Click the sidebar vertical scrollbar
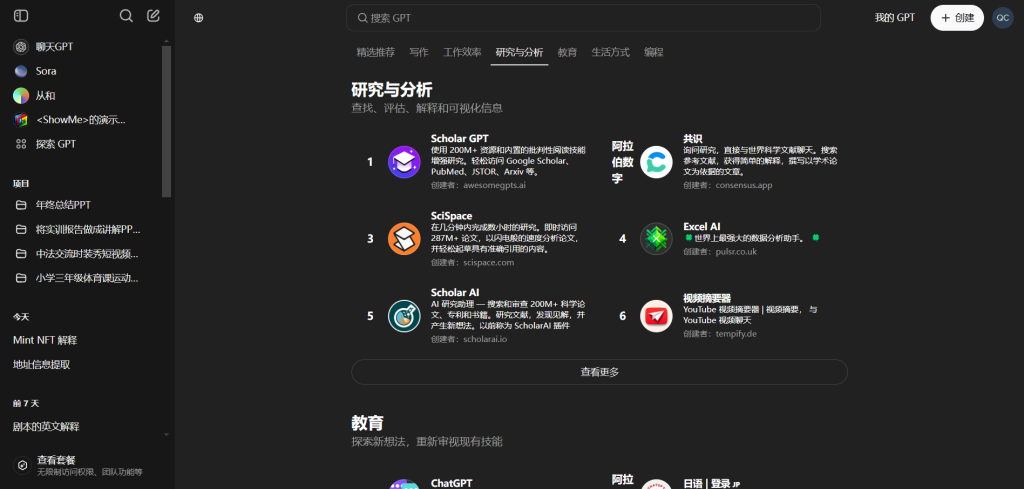1024x489 pixels. (167, 121)
